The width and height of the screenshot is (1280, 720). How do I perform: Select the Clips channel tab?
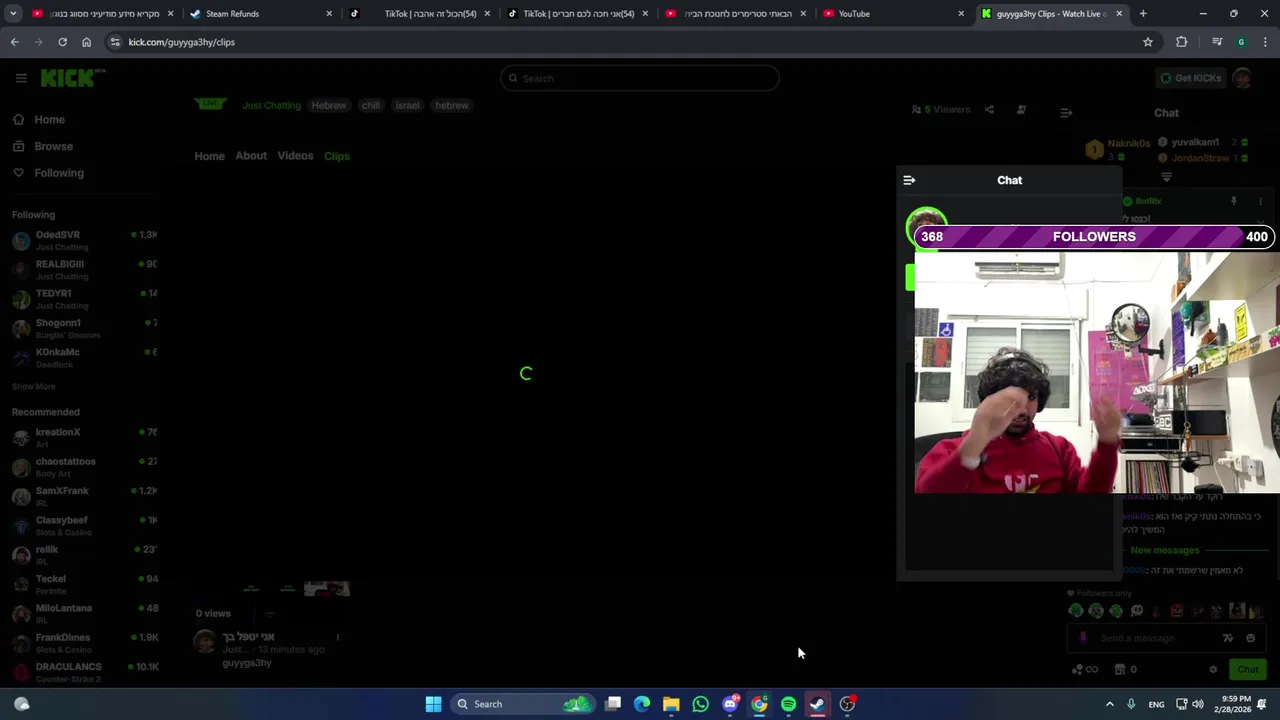point(337,156)
